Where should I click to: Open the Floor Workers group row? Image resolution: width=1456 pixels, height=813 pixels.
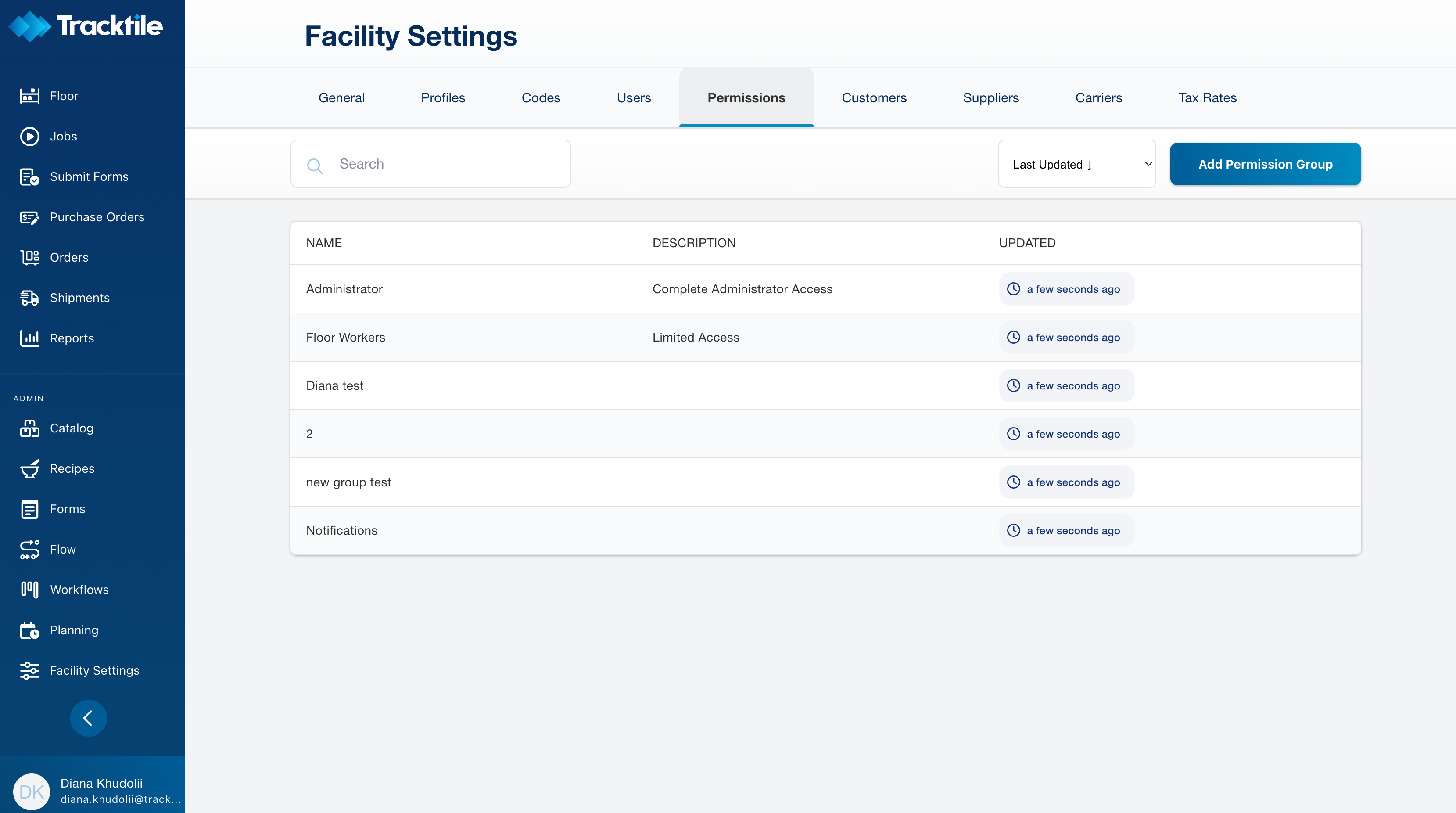(x=345, y=338)
